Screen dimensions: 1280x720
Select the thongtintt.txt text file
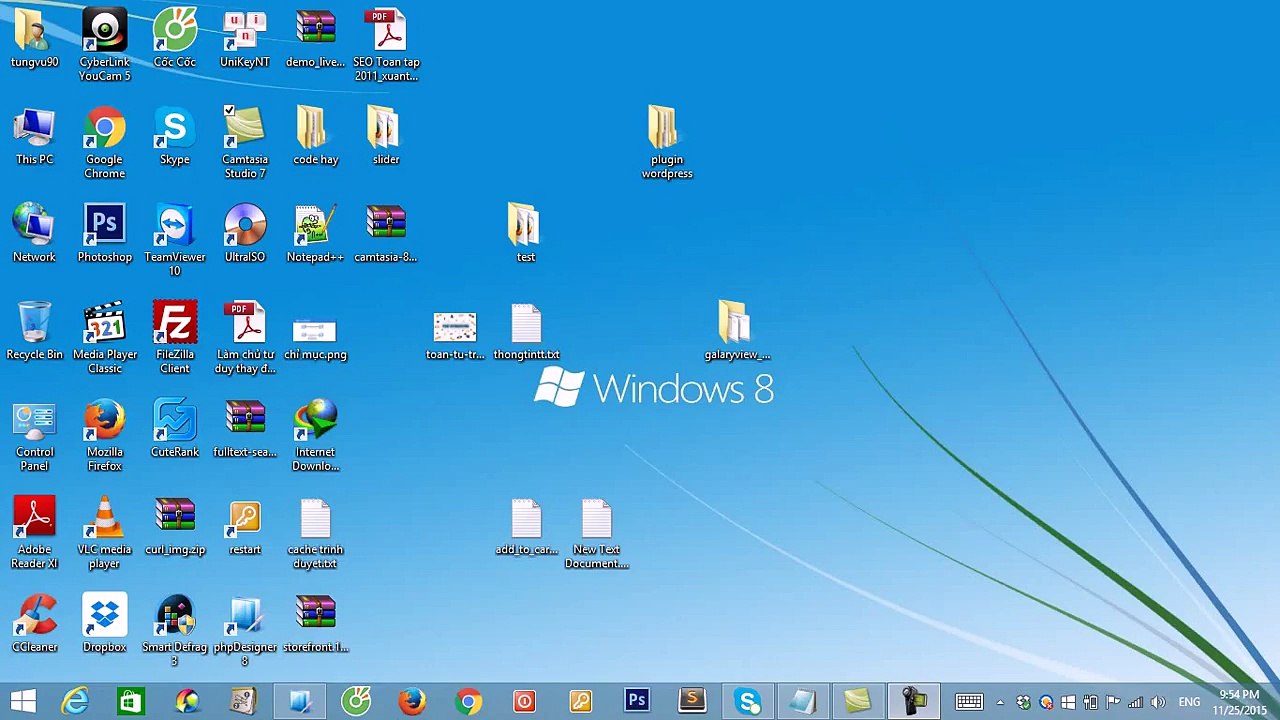click(526, 331)
